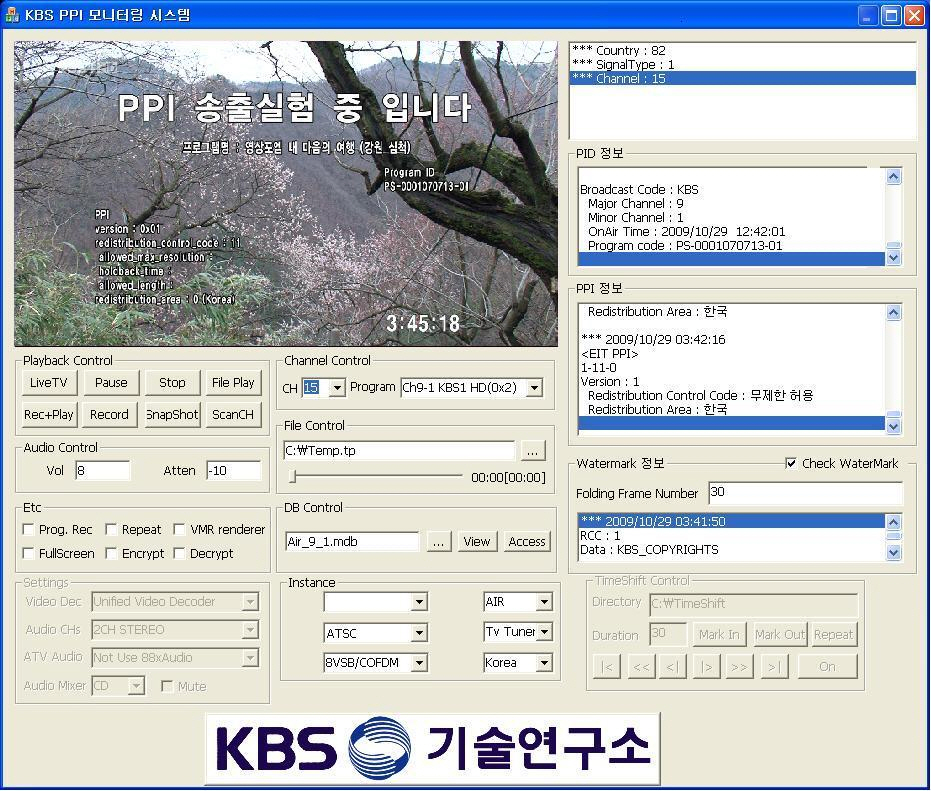Browse for file next to C:\Temp.tp

[533, 451]
